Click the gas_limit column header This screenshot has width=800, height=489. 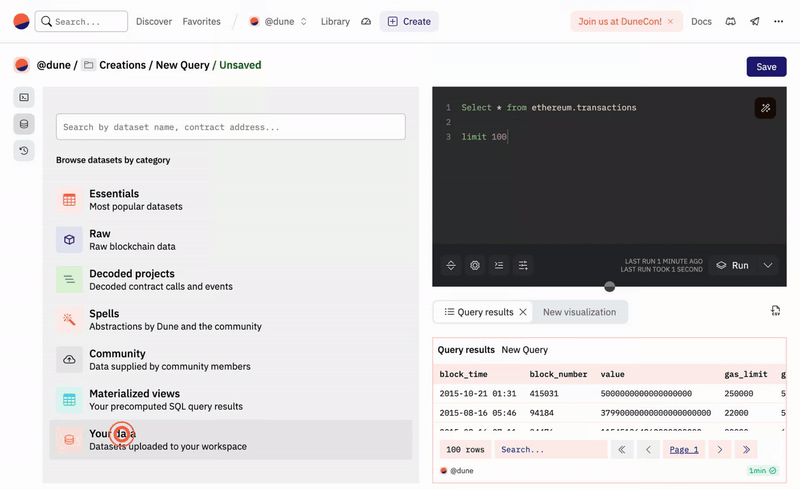point(745,374)
